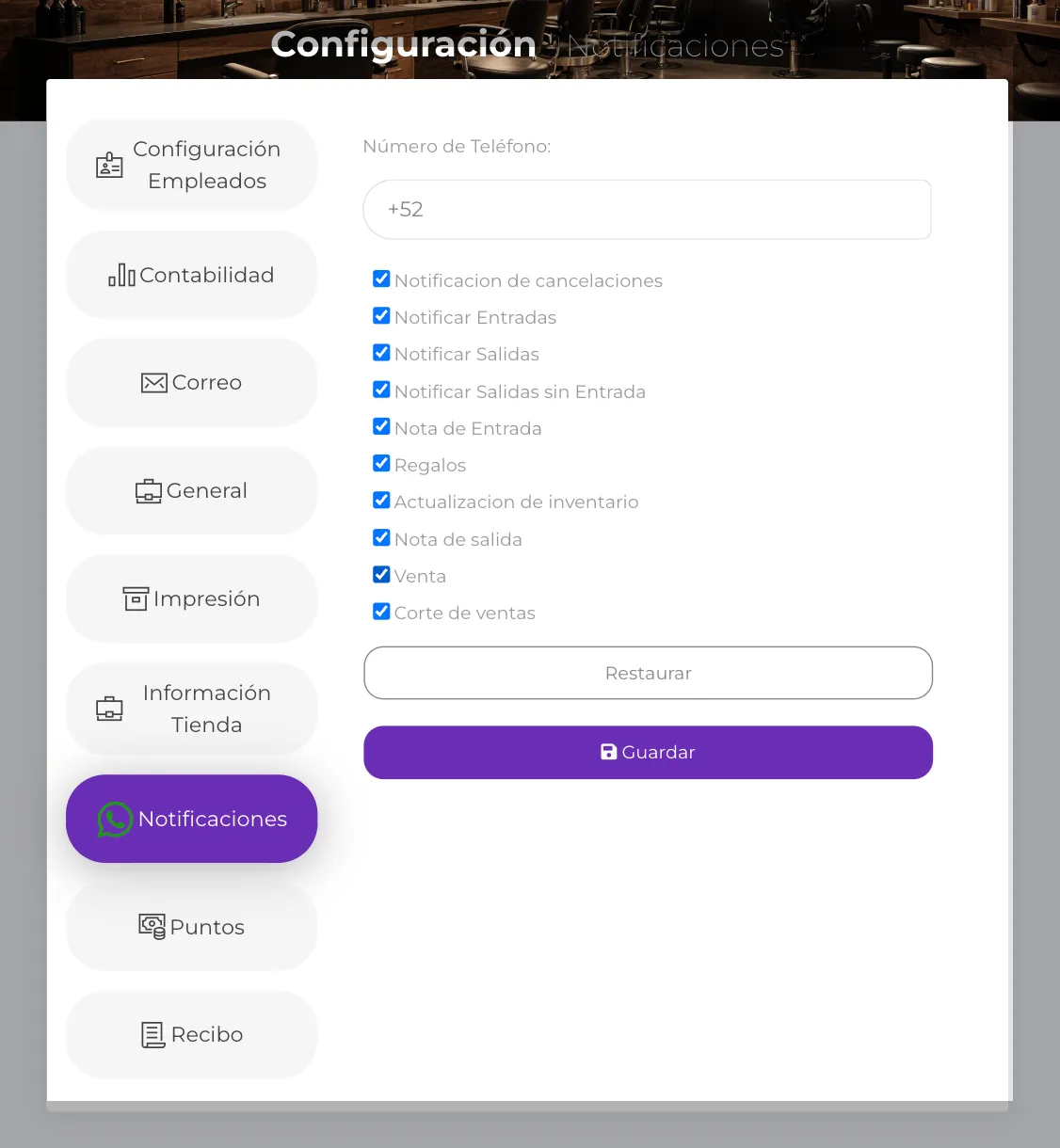
Task: Click the receipt icon next to Recibo
Action: (x=152, y=1034)
